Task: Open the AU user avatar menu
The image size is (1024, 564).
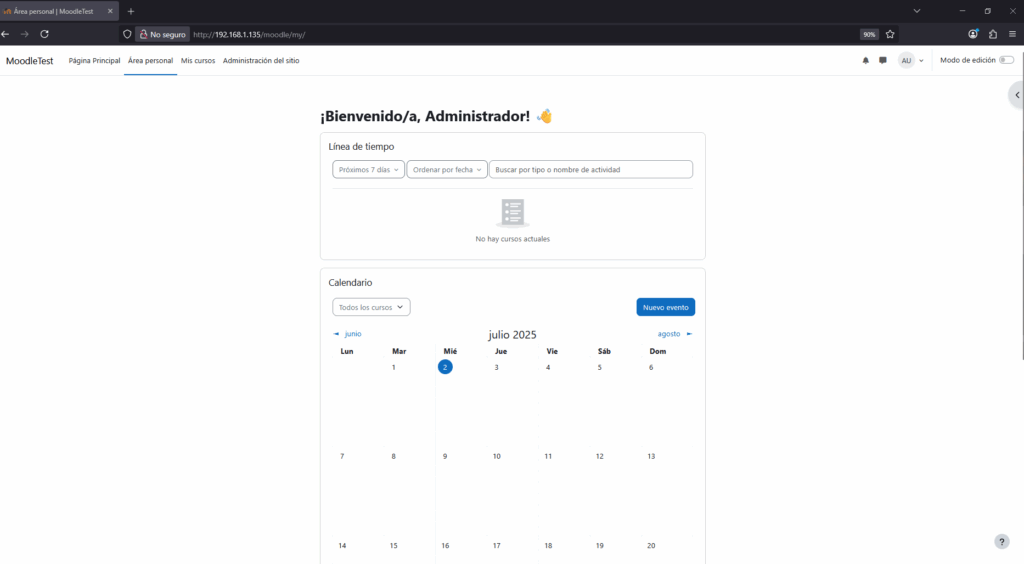Action: point(906,61)
